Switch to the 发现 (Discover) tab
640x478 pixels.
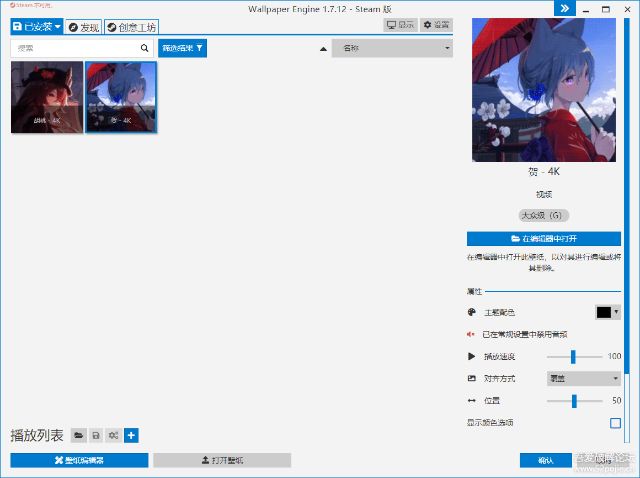[84, 27]
